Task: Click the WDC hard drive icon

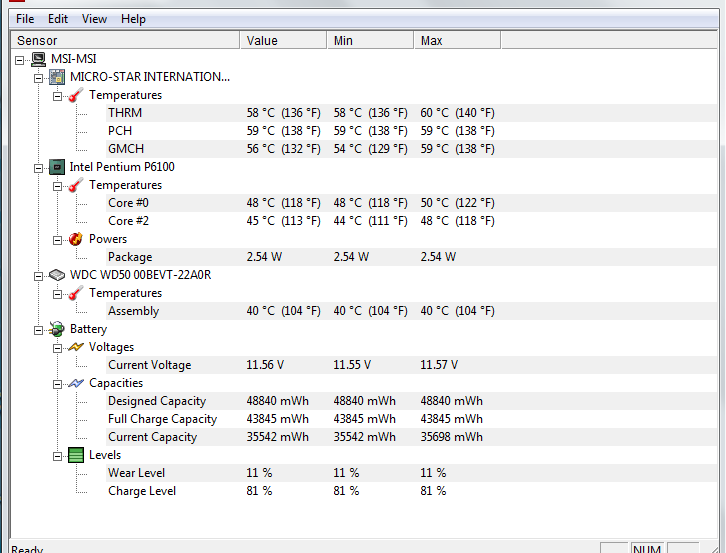Action: [57, 275]
